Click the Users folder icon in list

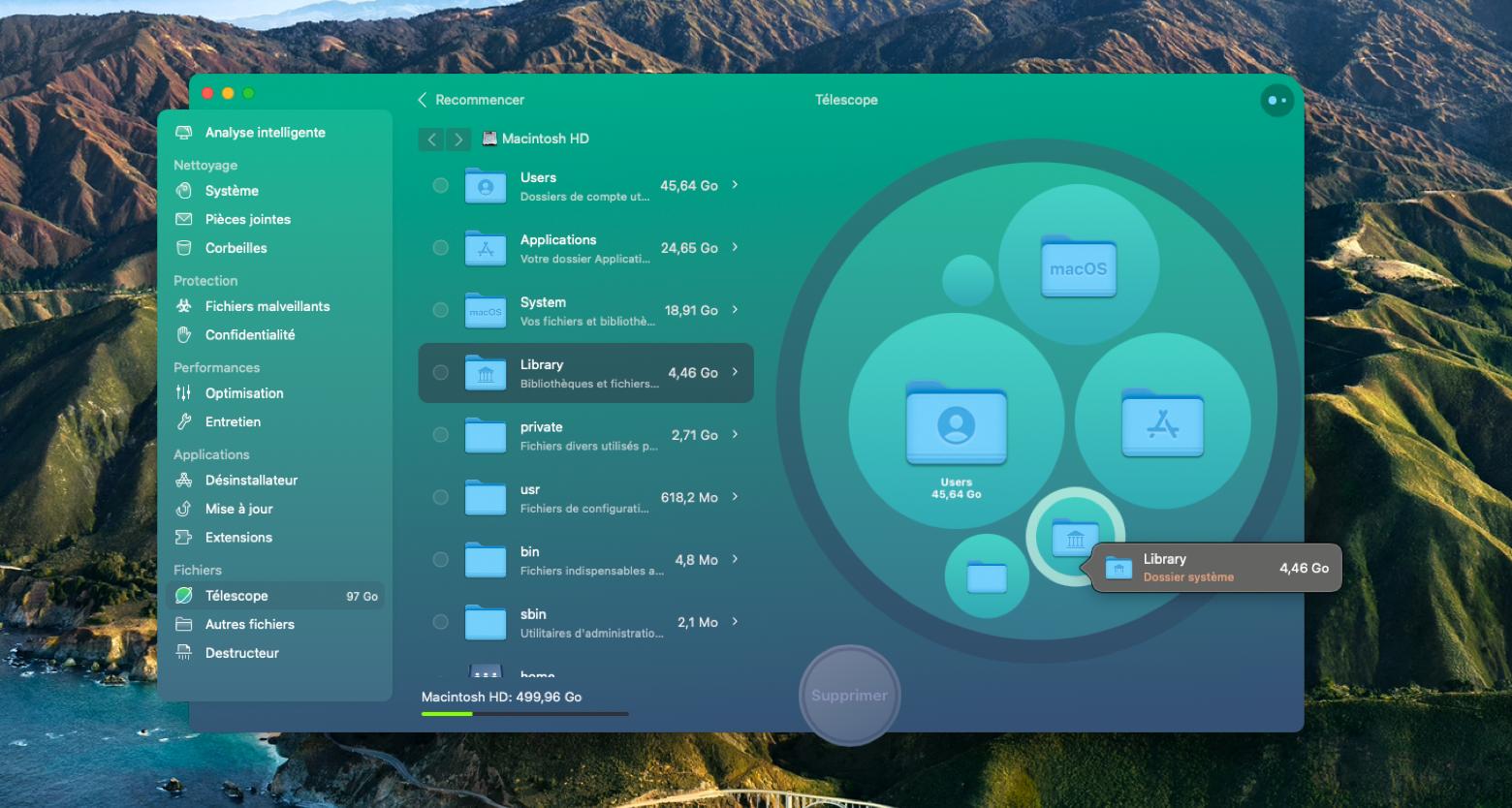pos(486,185)
